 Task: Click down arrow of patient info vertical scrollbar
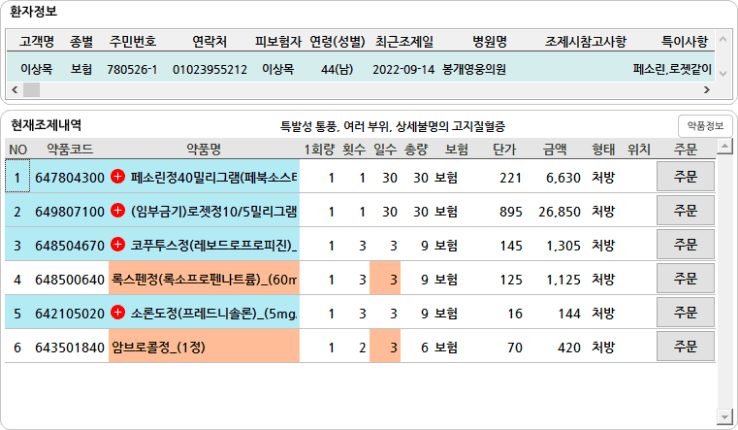click(723, 73)
